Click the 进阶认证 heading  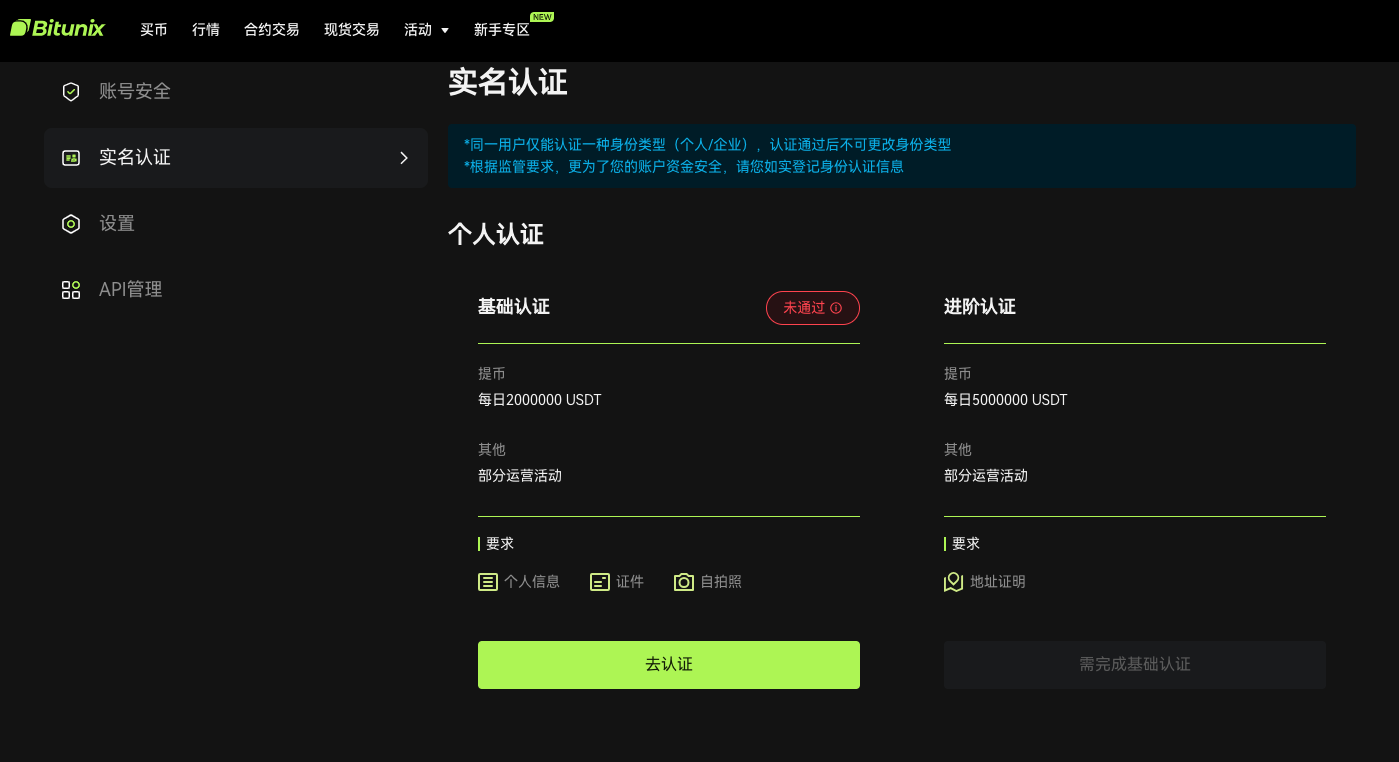coord(980,307)
